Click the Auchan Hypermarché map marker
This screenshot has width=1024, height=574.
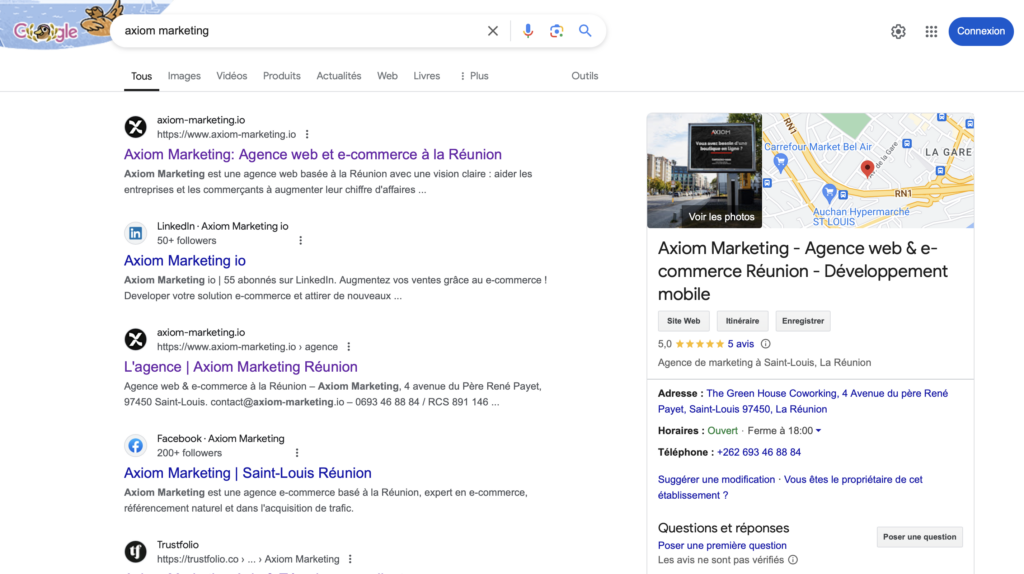tap(829, 193)
